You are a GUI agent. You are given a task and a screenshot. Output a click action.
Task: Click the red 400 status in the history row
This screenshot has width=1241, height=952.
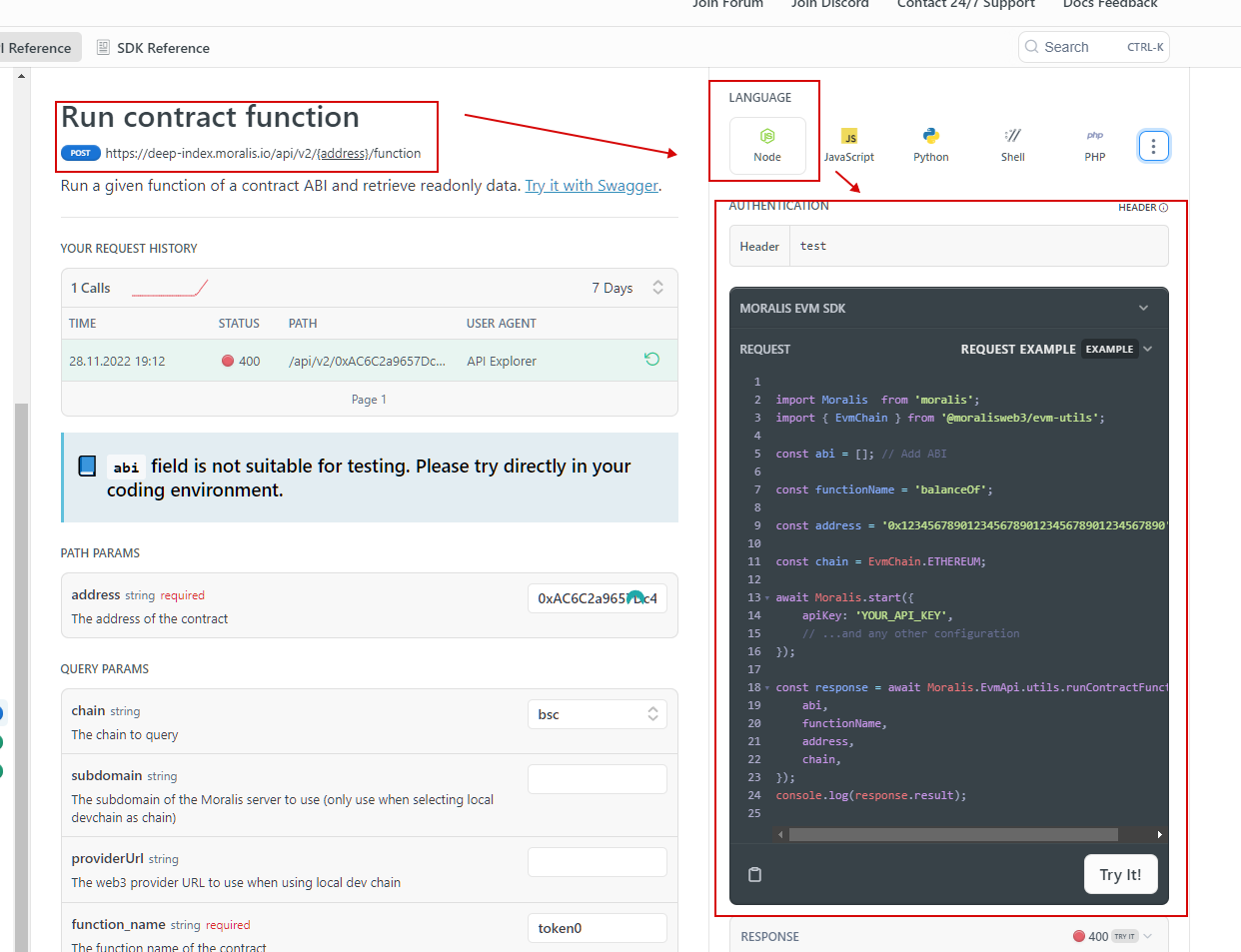point(241,361)
